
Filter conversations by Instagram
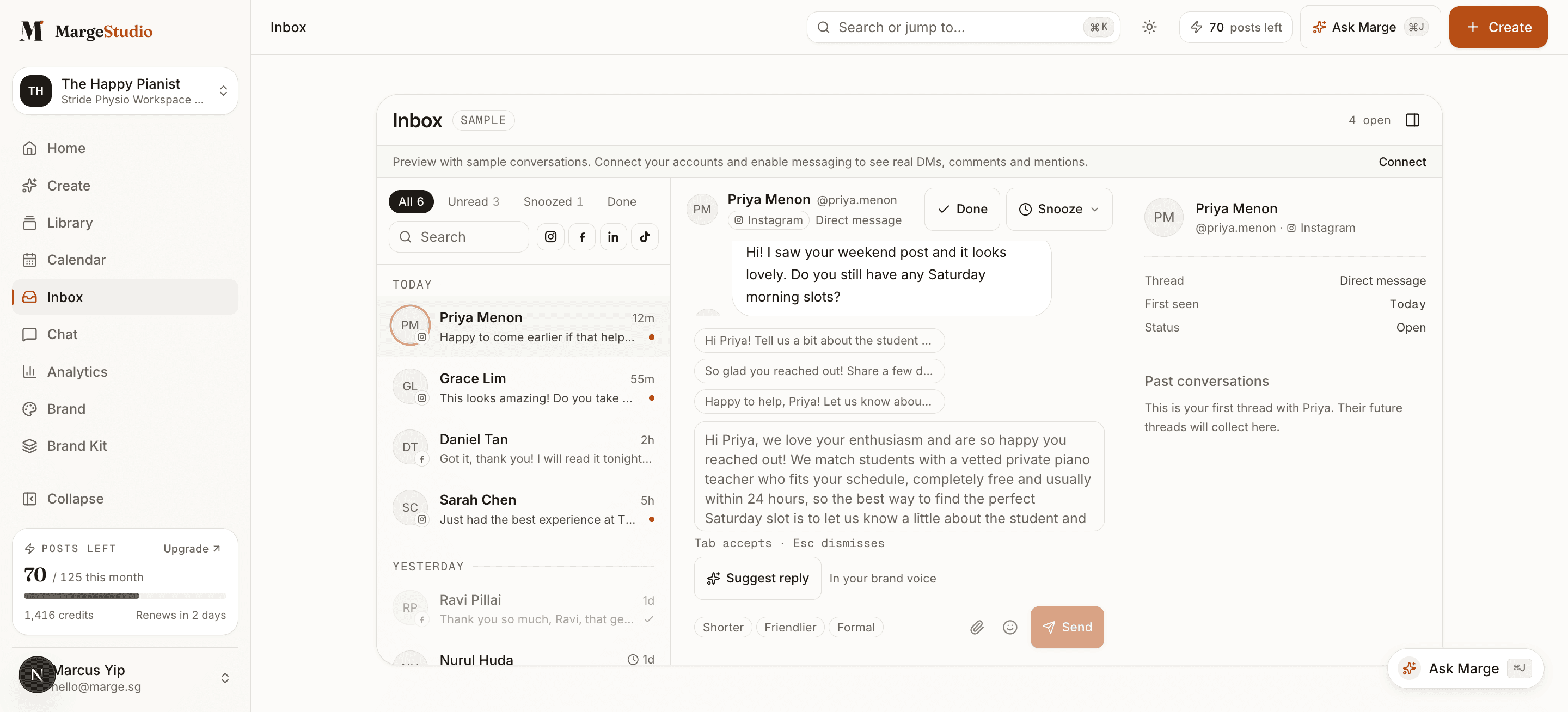point(550,237)
